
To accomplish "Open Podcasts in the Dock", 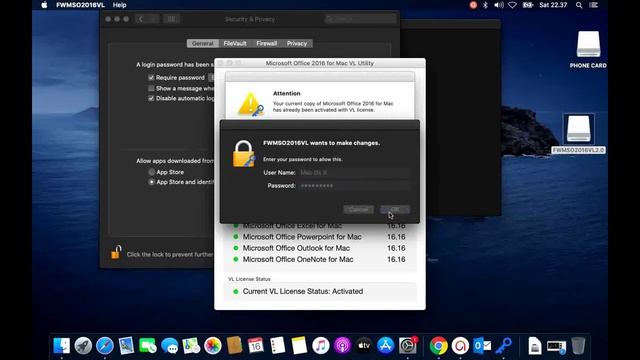I will point(342,346).
